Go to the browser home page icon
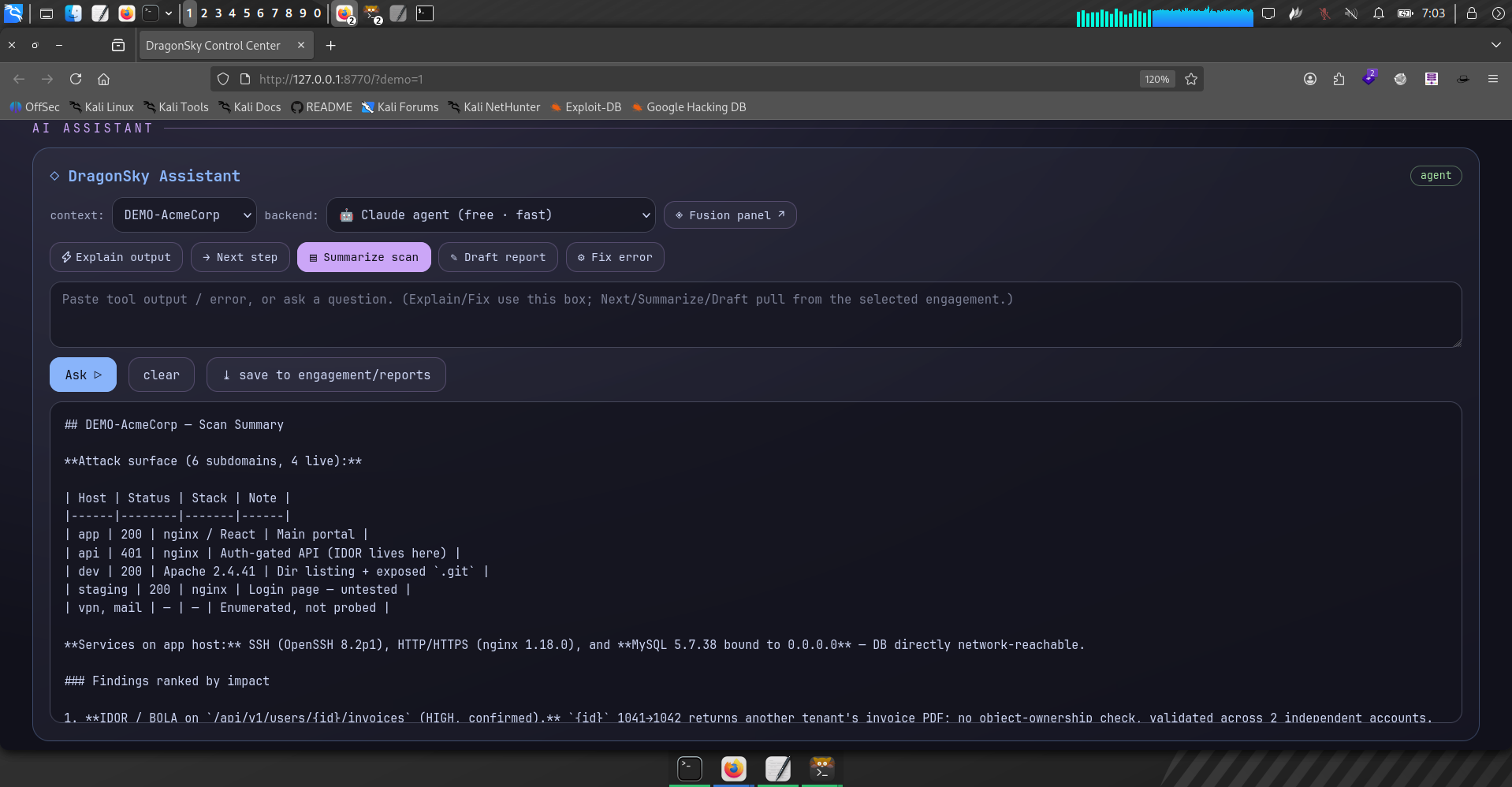This screenshot has width=1512, height=787. point(103,79)
